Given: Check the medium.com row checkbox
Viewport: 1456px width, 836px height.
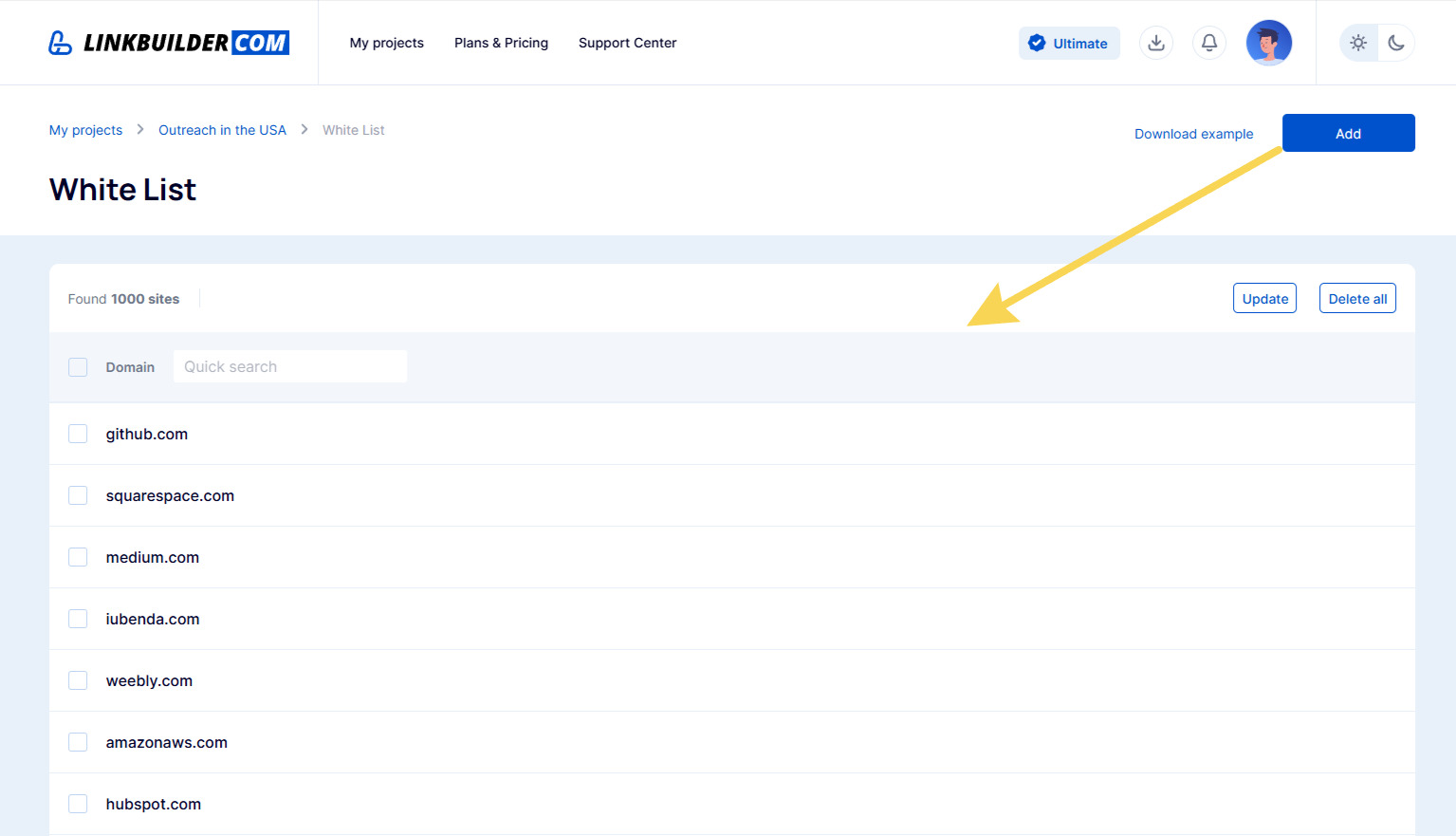Looking at the screenshot, I should [x=77, y=556].
